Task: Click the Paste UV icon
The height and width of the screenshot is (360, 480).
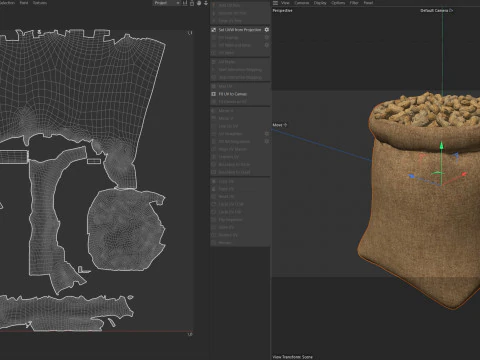Action: 214,189
